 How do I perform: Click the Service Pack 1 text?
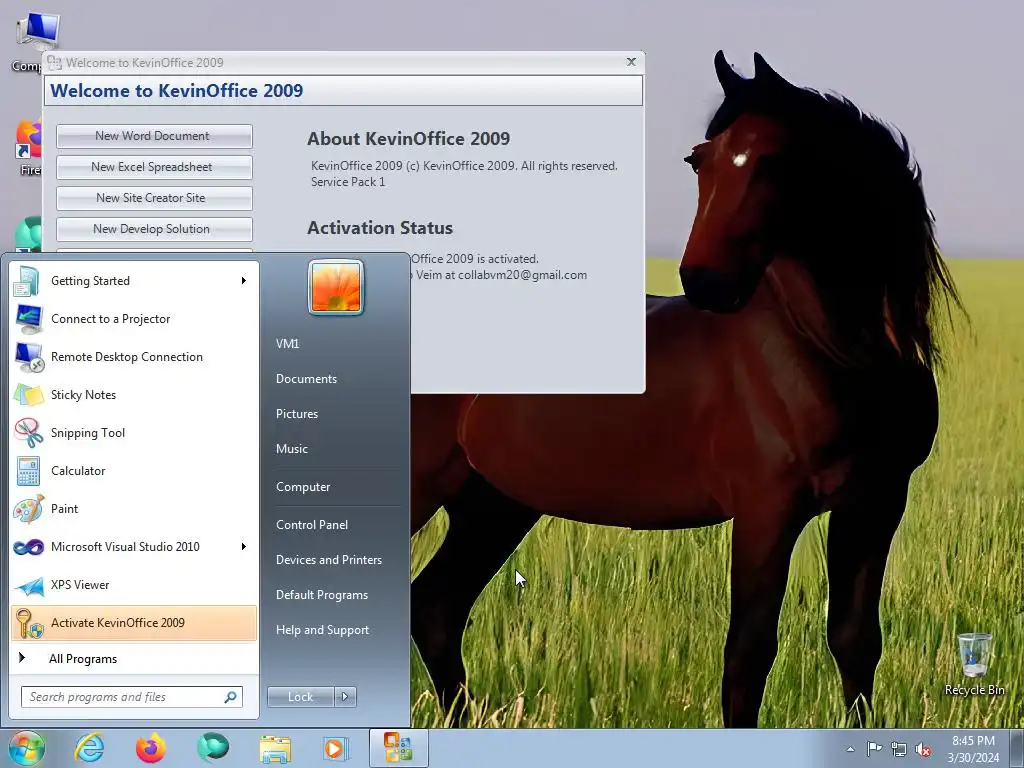pos(348,182)
